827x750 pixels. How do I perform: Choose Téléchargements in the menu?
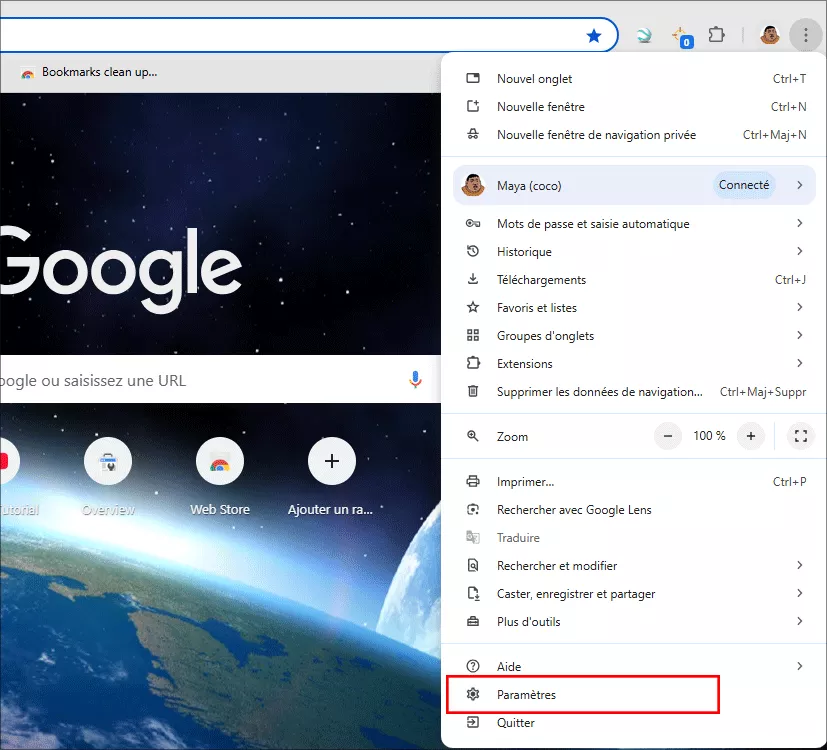(x=541, y=280)
